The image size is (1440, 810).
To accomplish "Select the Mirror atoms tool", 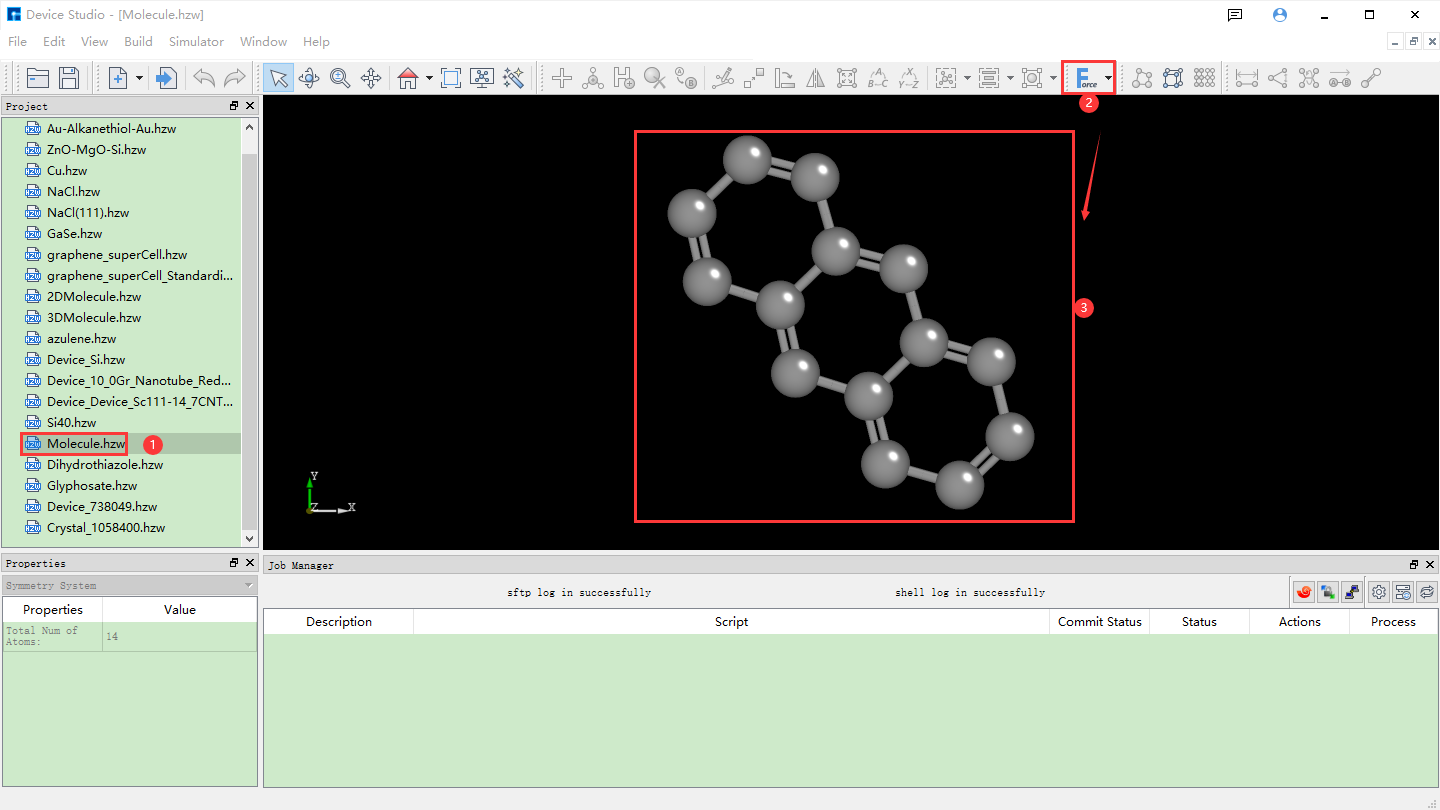I will 815,77.
